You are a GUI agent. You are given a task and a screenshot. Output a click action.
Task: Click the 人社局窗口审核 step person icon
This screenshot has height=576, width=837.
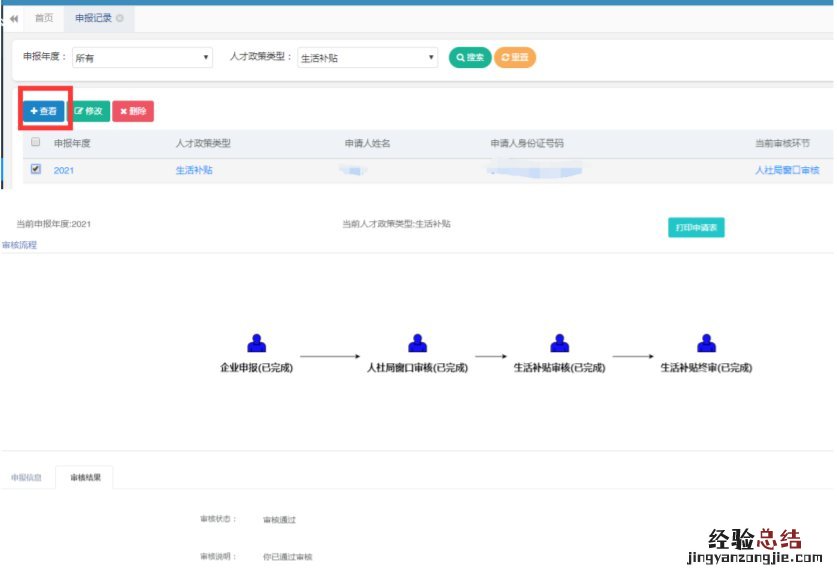coord(418,343)
